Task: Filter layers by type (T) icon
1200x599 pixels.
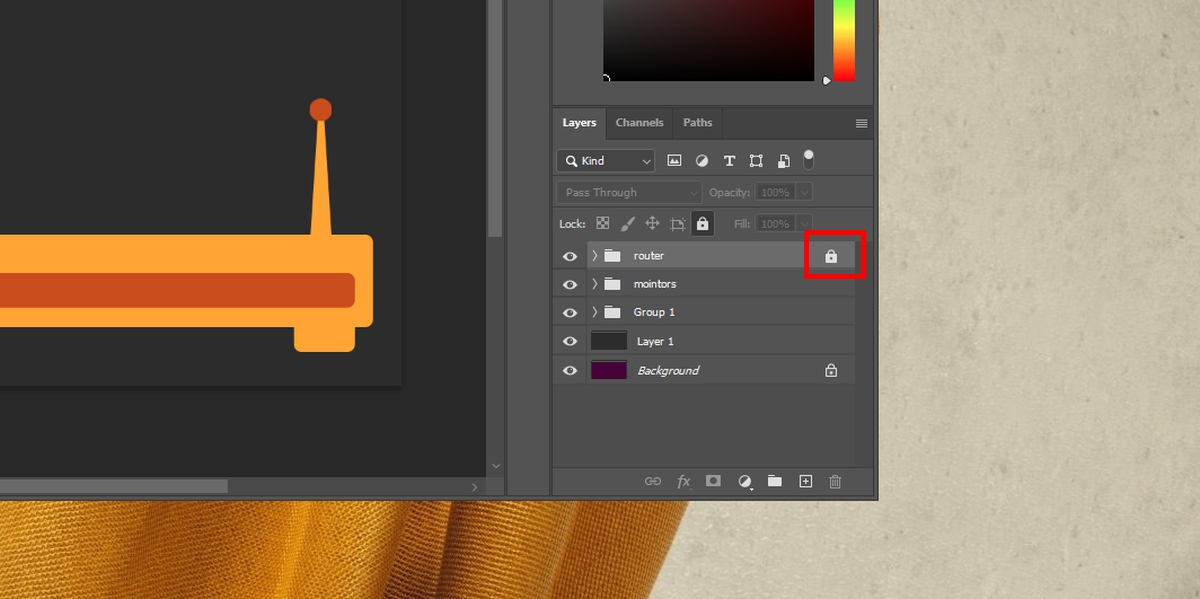Action: [729, 161]
